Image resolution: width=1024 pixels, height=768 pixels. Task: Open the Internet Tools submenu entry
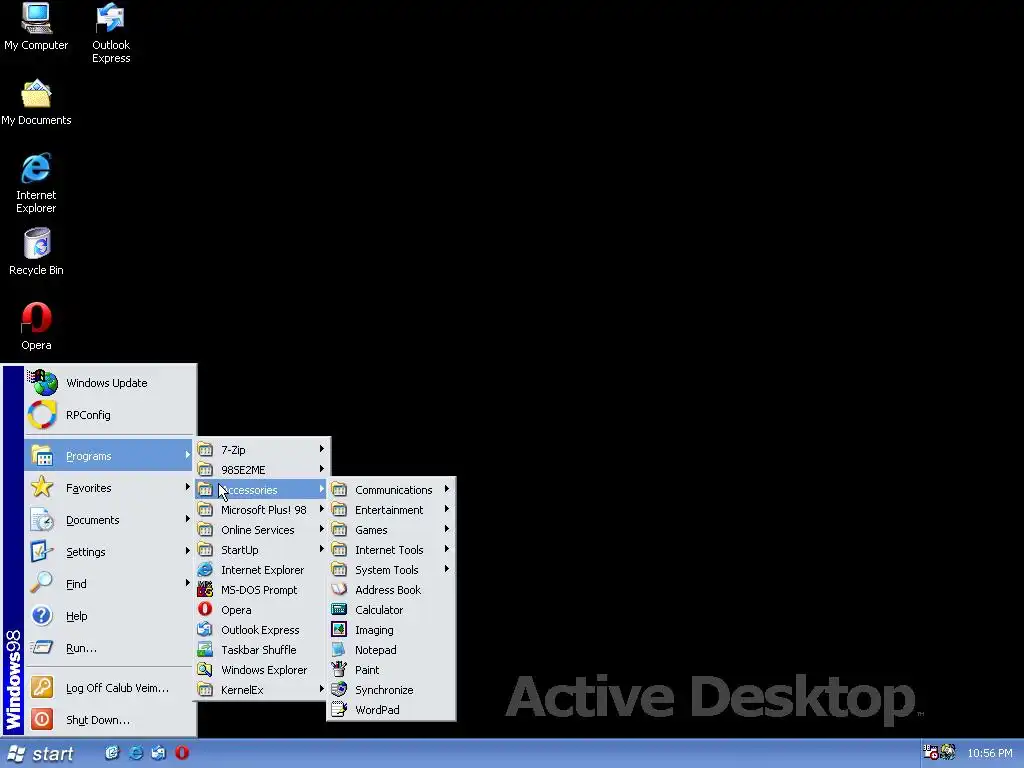(391, 549)
